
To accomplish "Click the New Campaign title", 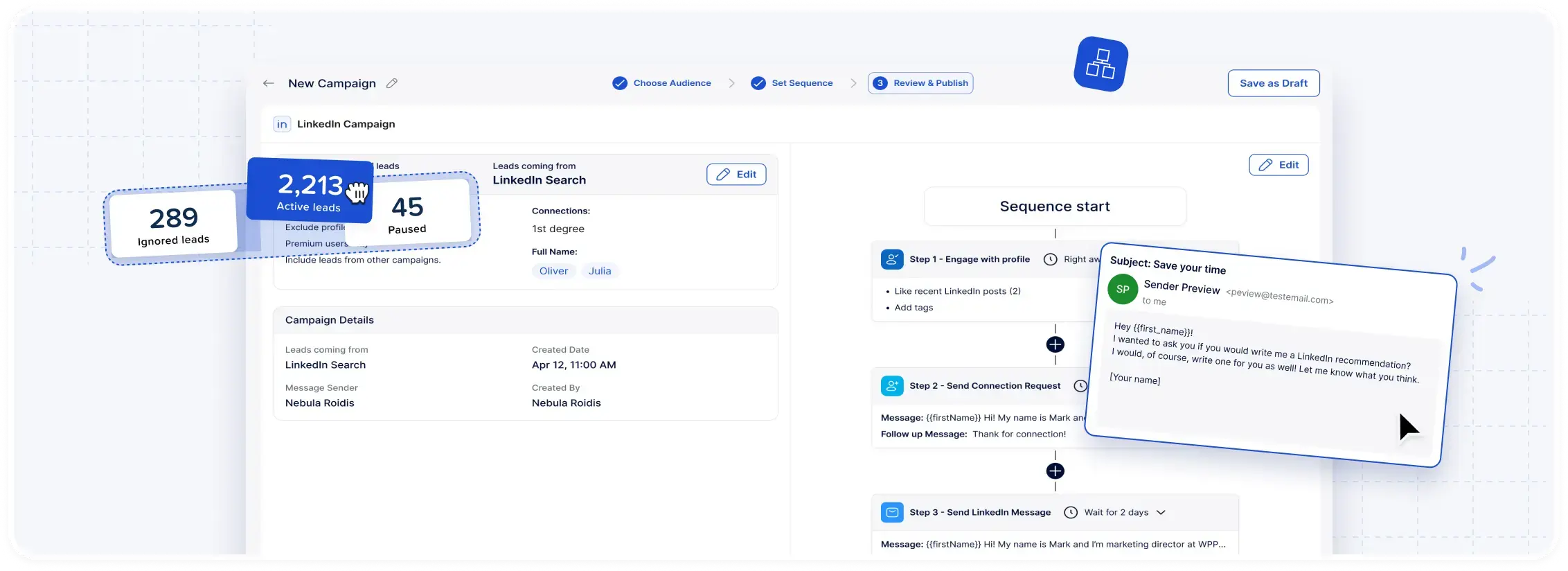I will click(x=332, y=83).
